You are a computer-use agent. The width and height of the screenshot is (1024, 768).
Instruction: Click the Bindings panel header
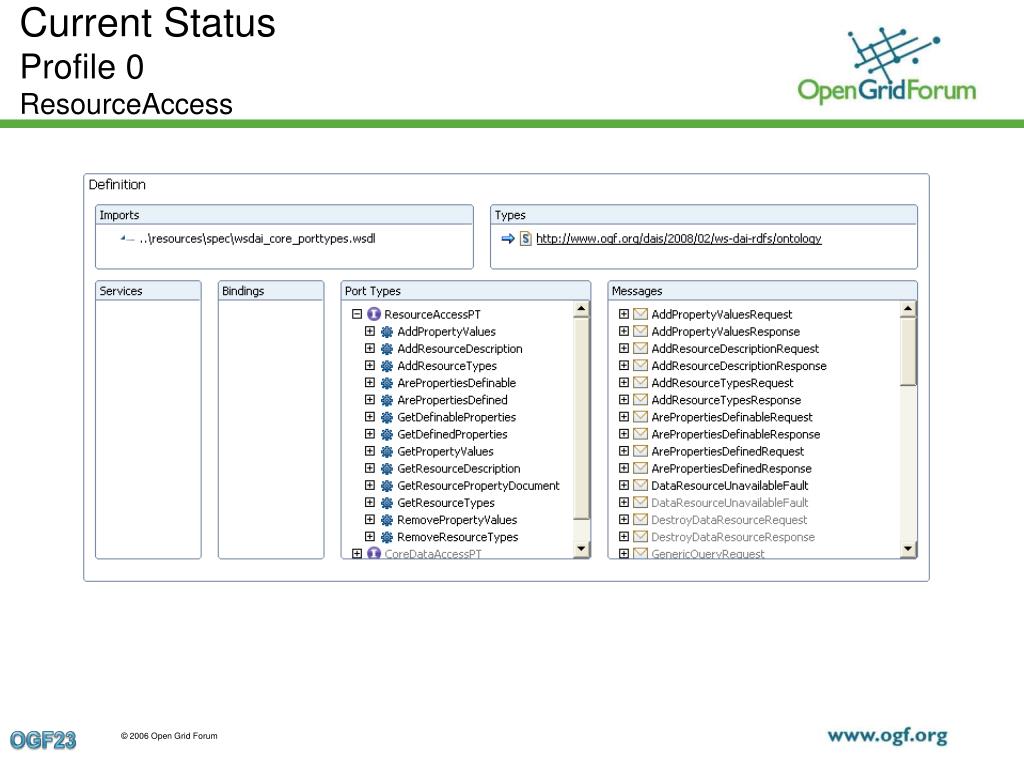click(x=271, y=291)
